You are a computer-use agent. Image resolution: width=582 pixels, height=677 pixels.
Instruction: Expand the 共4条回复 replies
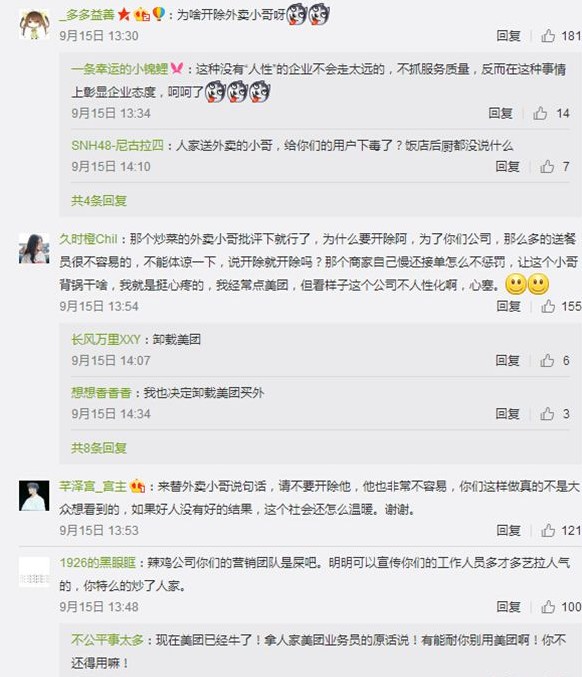(x=99, y=200)
